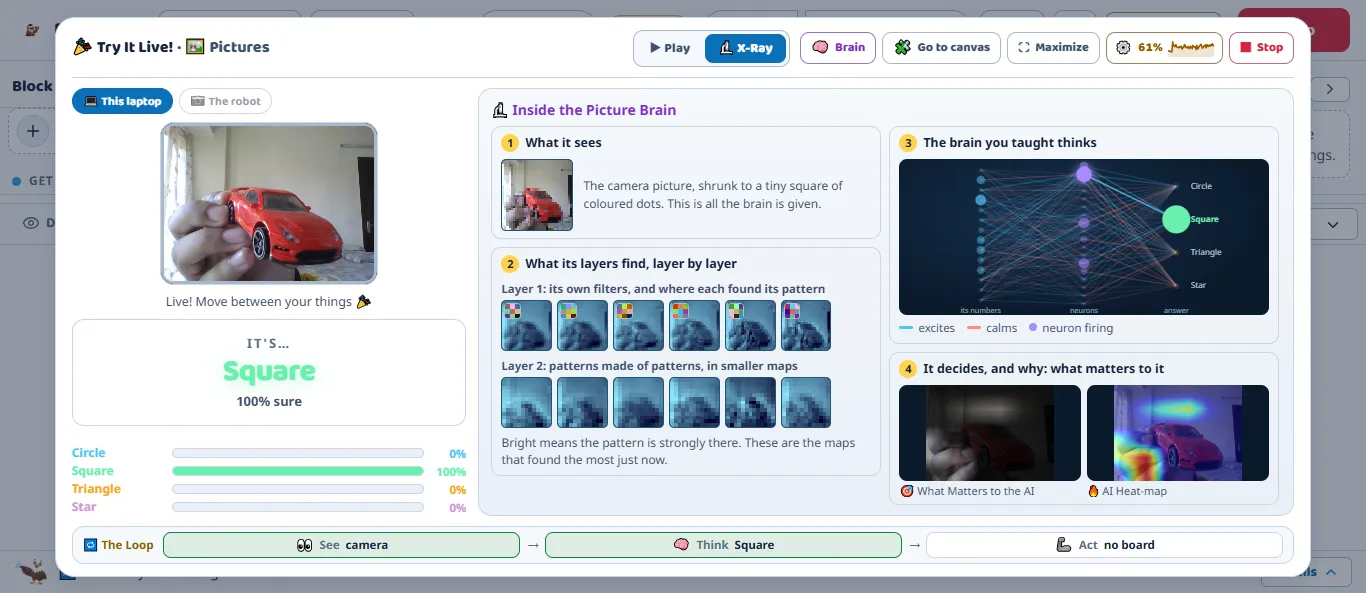The width and height of the screenshot is (1366, 593).
Task: Switch to Play mode
Action: click(x=670, y=48)
